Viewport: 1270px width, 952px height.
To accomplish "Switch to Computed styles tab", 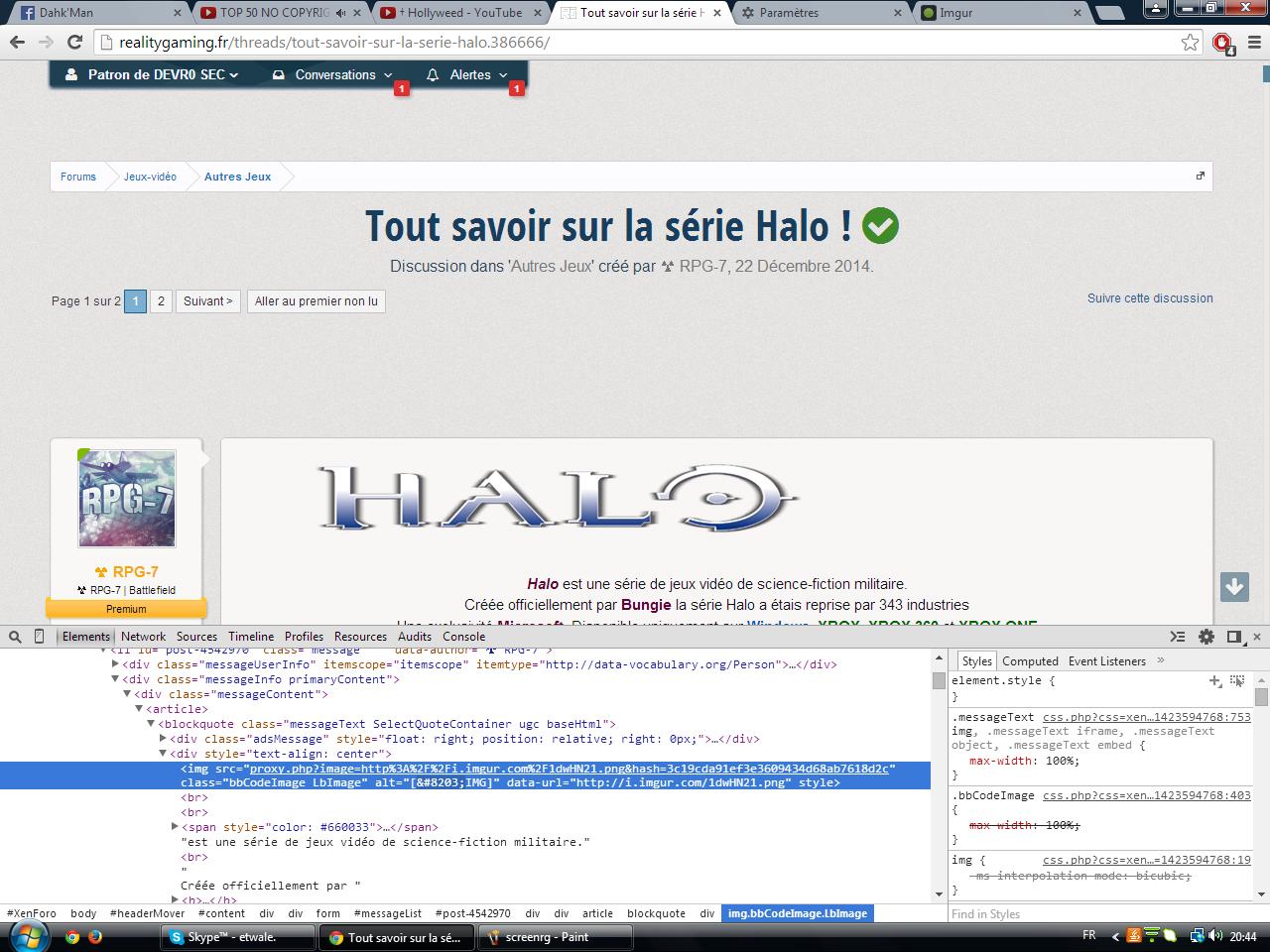I will (1030, 661).
